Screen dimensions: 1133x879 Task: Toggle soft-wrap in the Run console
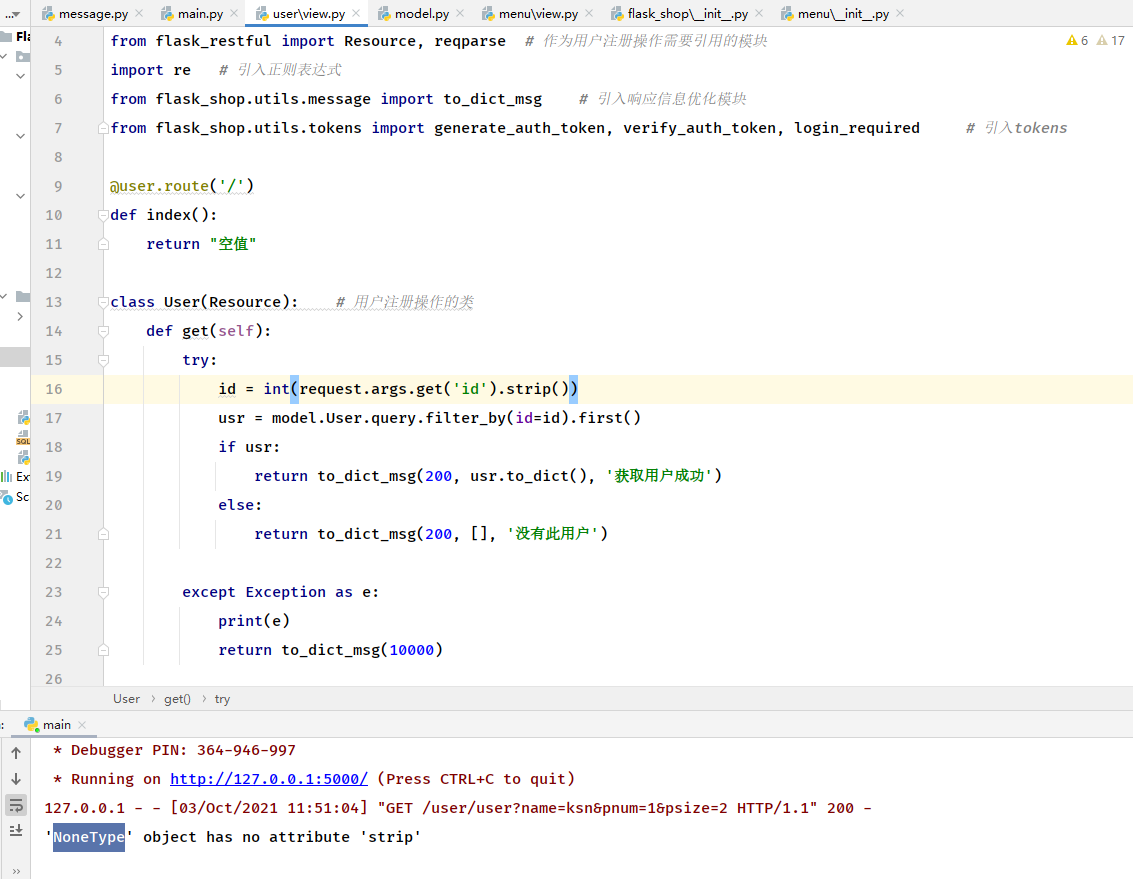pyautogui.click(x=16, y=805)
